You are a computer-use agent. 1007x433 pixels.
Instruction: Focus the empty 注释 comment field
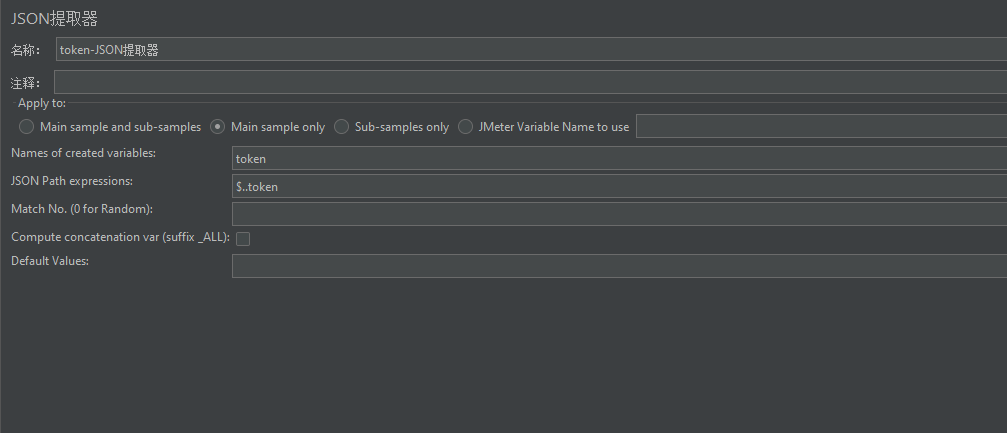(x=530, y=82)
